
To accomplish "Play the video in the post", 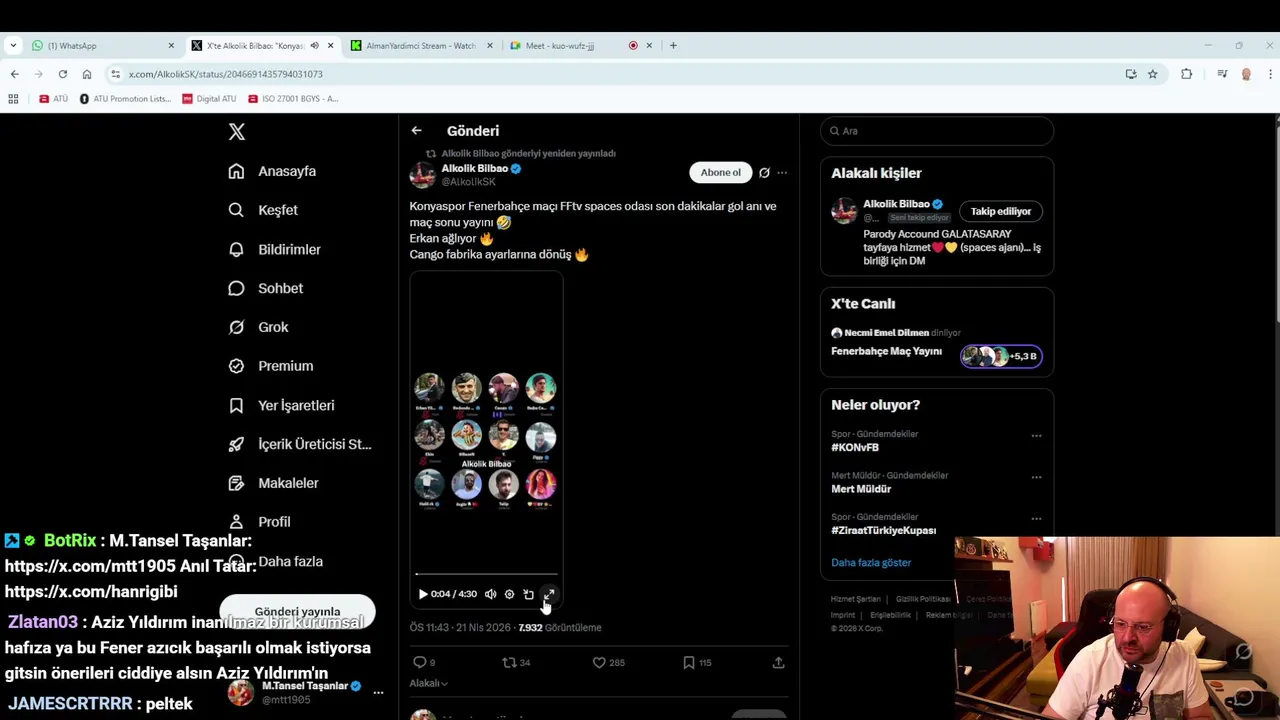I will click(423, 594).
